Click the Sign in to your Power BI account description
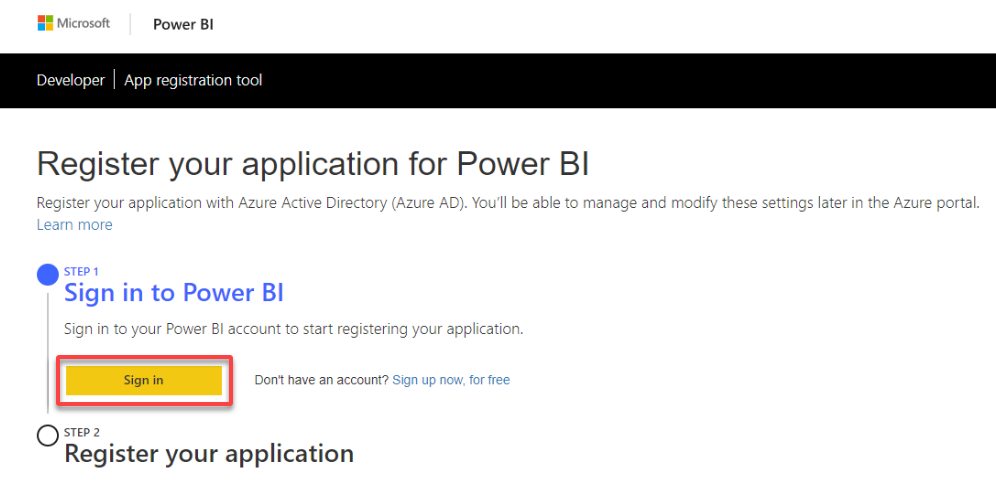Image resolution: width=996 pixels, height=494 pixels. coord(293,330)
